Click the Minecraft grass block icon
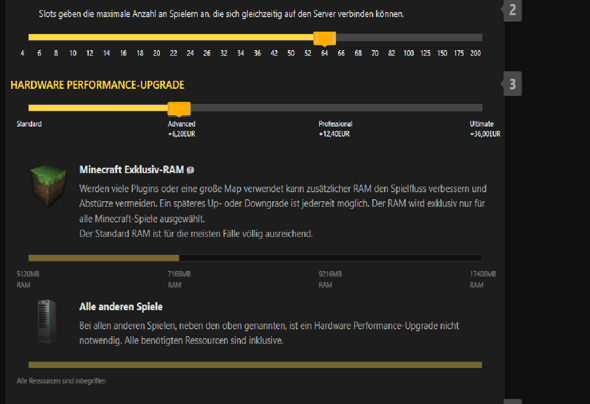 [x=48, y=185]
